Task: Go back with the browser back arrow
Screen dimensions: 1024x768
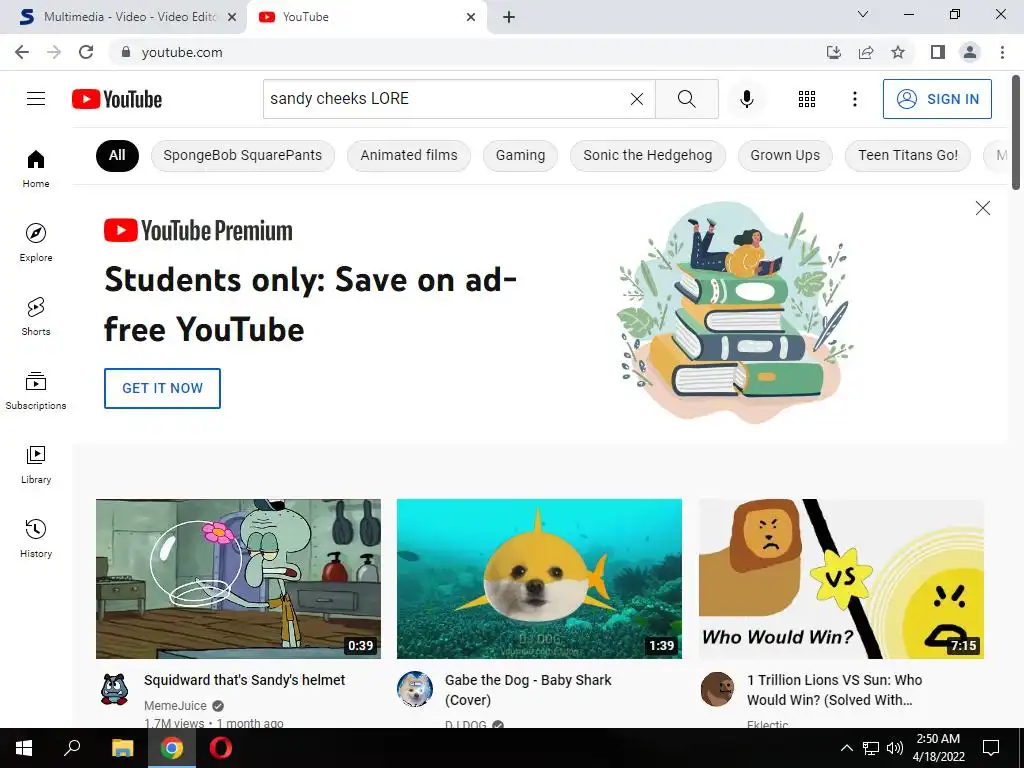Action: tap(22, 52)
